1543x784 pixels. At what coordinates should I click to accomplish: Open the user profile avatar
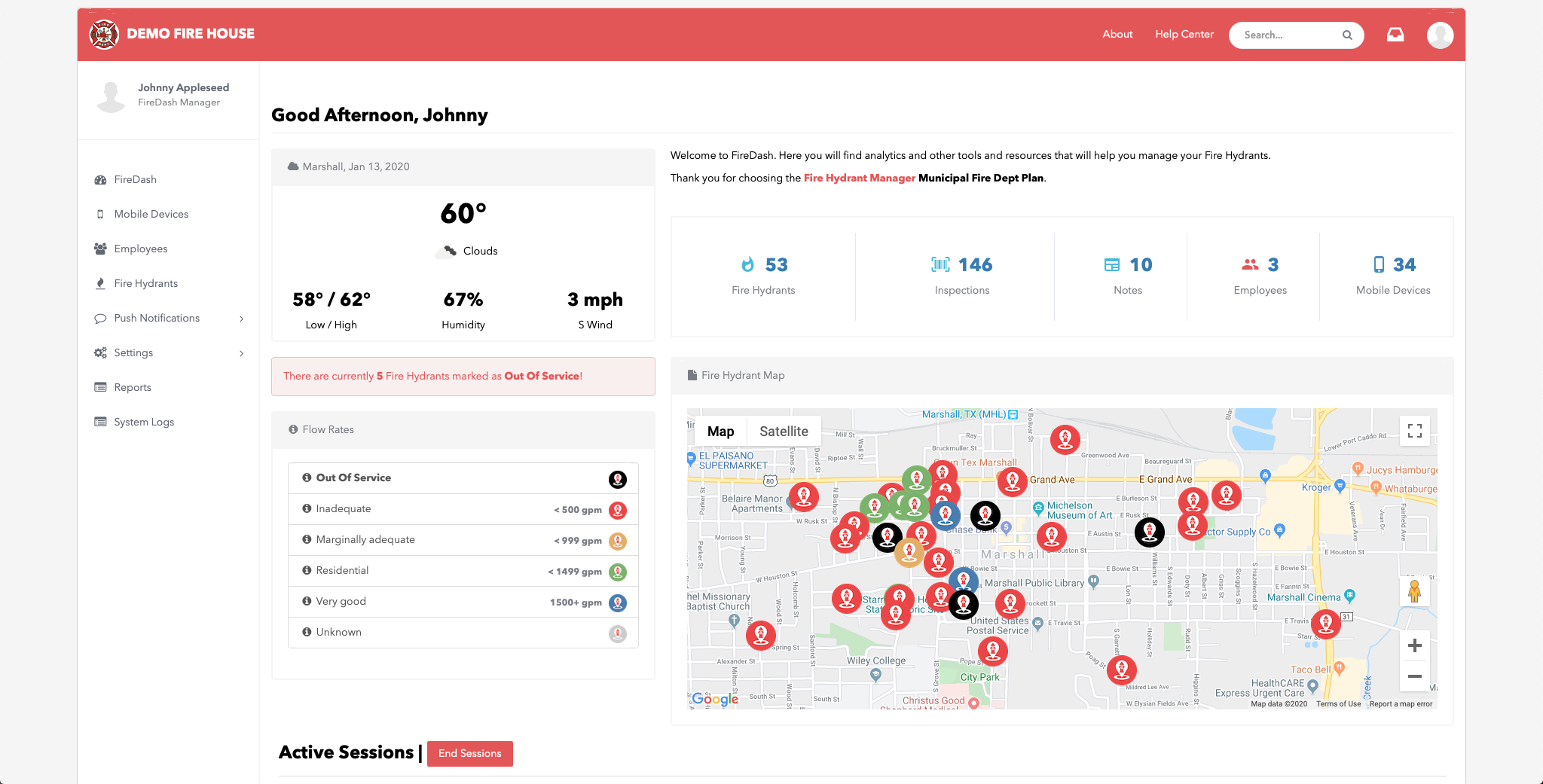[1440, 35]
